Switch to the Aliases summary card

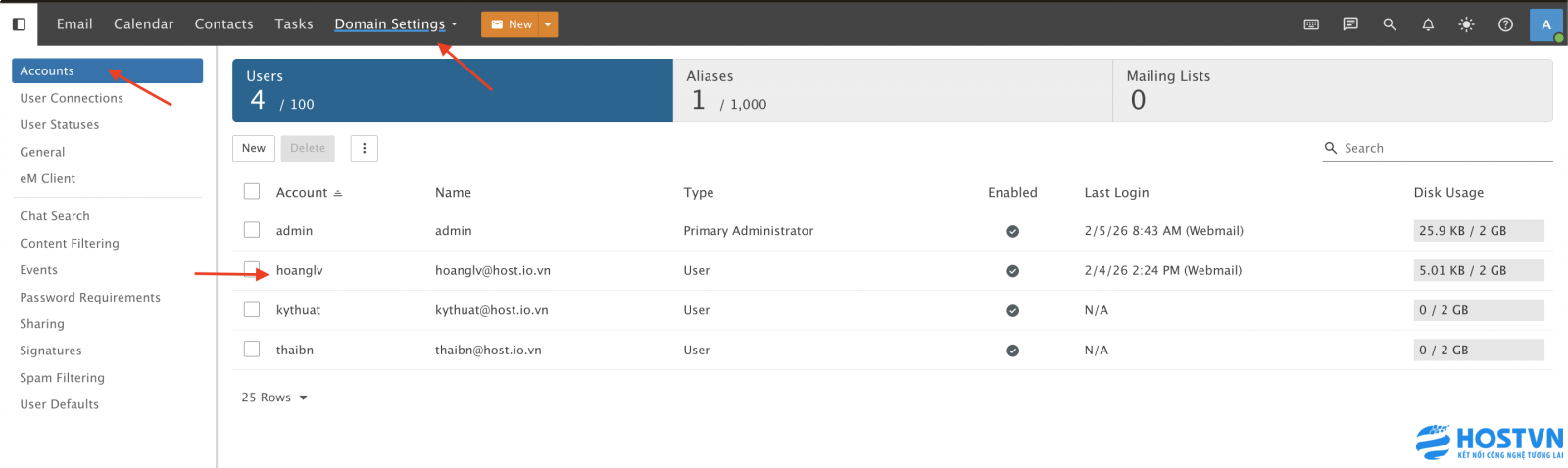(892, 90)
